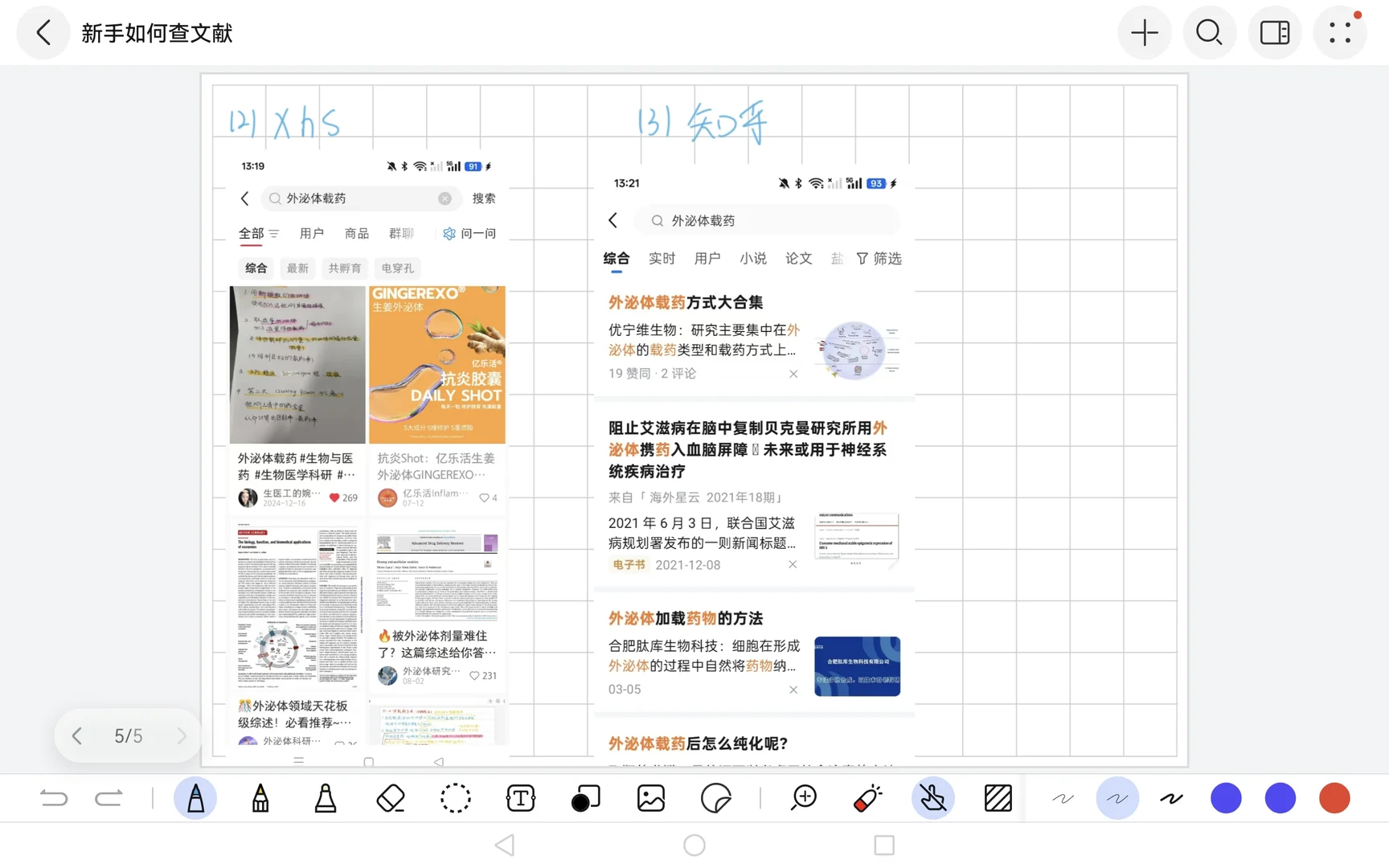
Task: Open the handwritten notes post thumbnail
Action: pos(297,365)
